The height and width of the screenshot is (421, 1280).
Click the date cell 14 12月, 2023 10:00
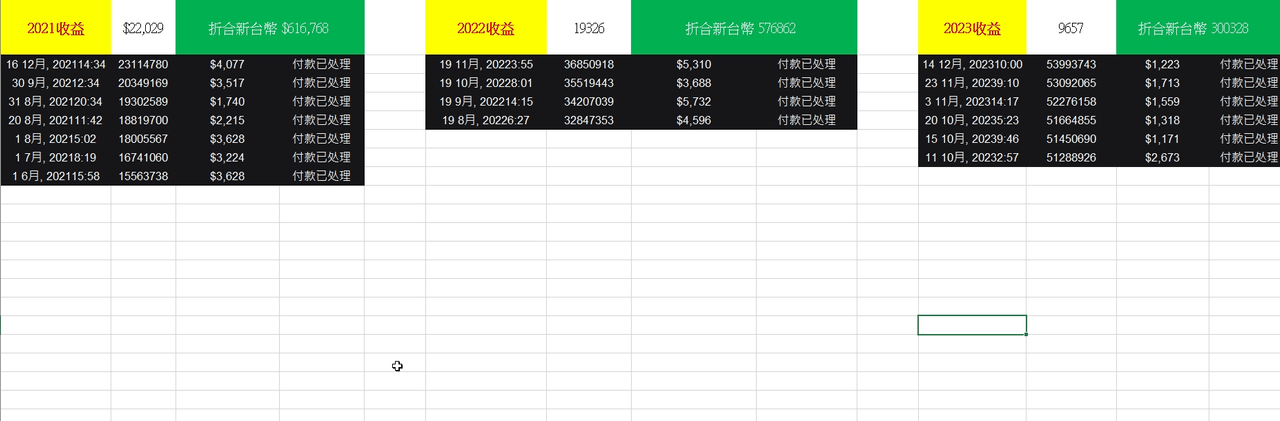972,64
